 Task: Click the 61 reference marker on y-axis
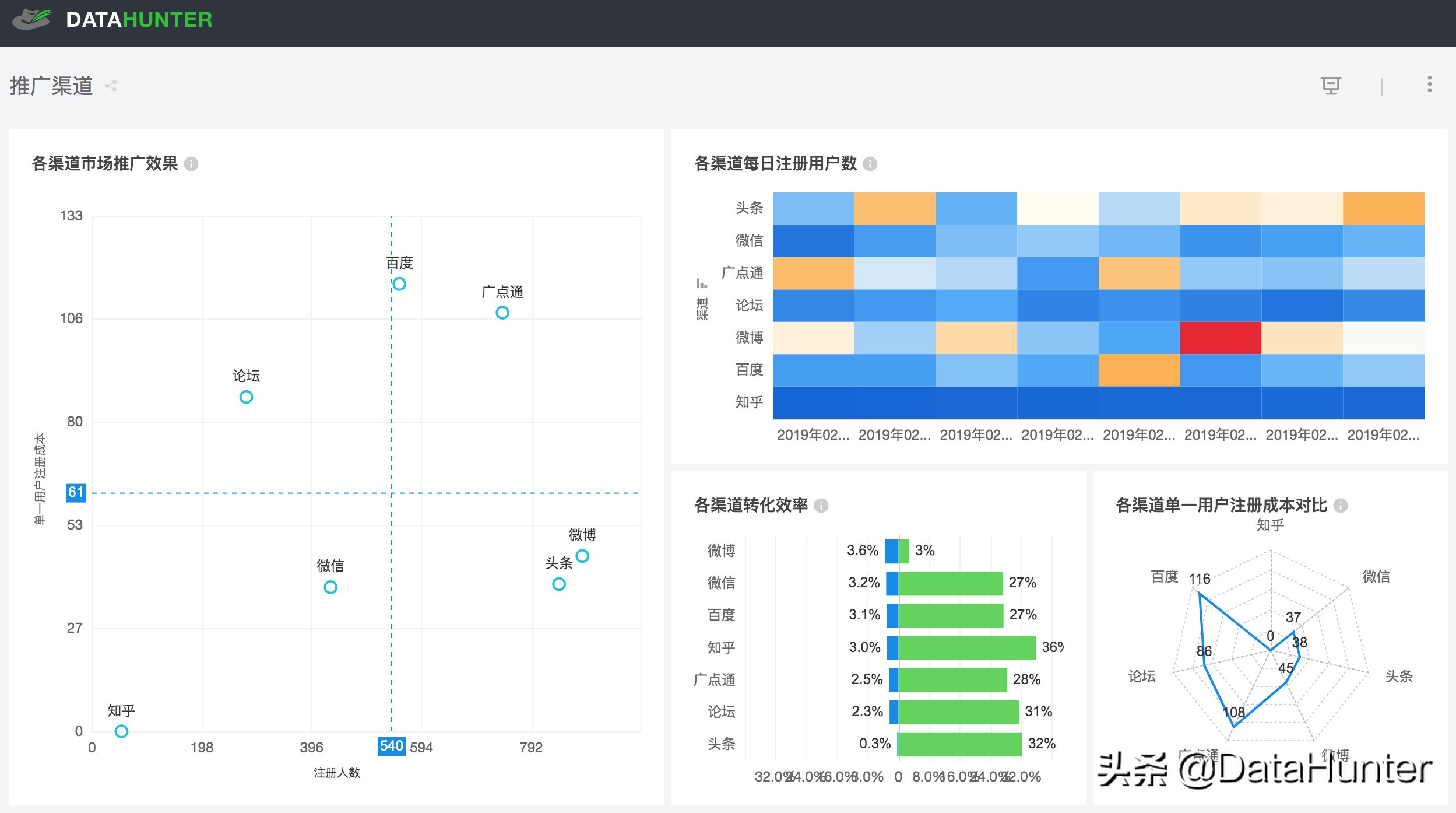(x=76, y=492)
